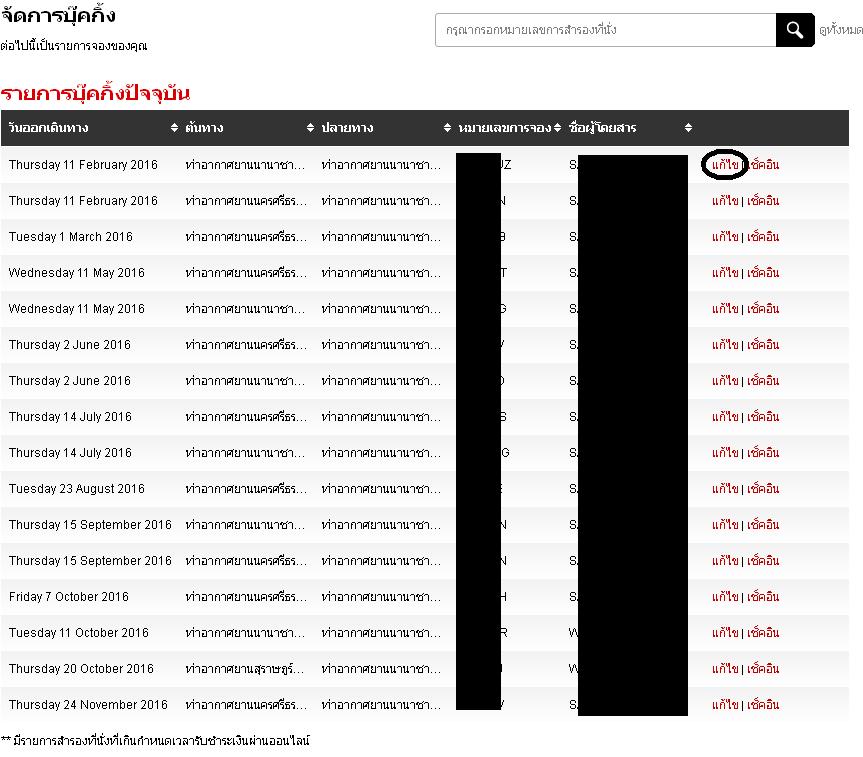Edit the Tuesday 23 August 2016 booking
This screenshot has width=863, height=757.
pos(725,488)
